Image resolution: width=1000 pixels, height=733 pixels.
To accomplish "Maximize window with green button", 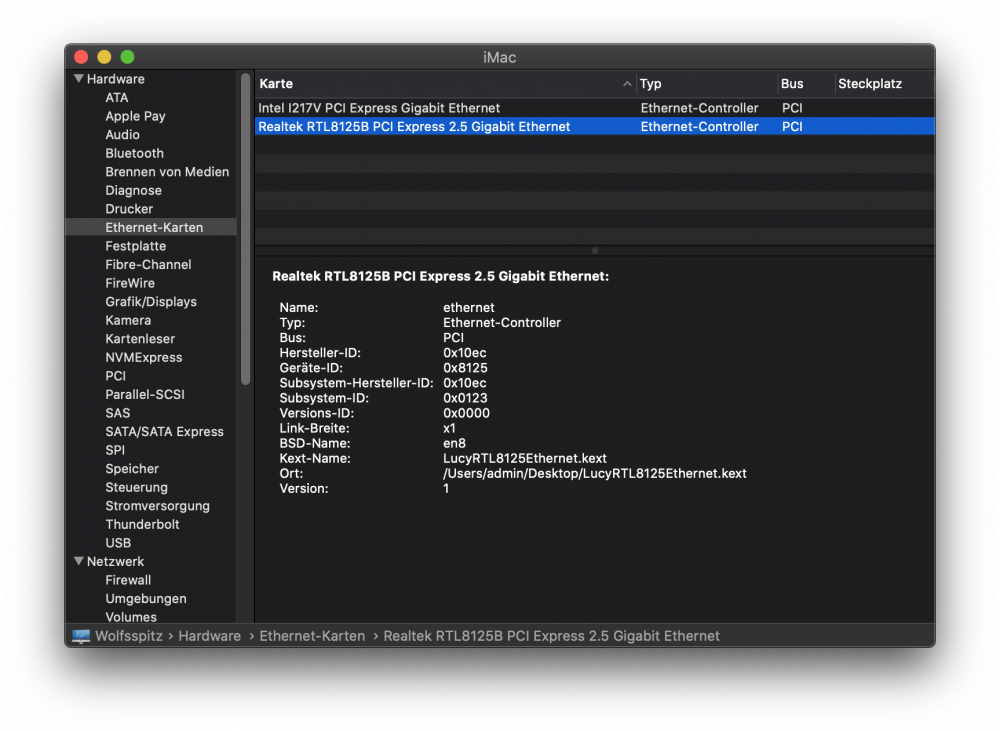I will (128, 57).
